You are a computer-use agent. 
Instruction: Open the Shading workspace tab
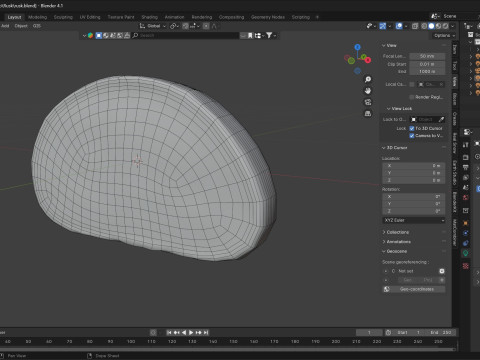pos(149,17)
